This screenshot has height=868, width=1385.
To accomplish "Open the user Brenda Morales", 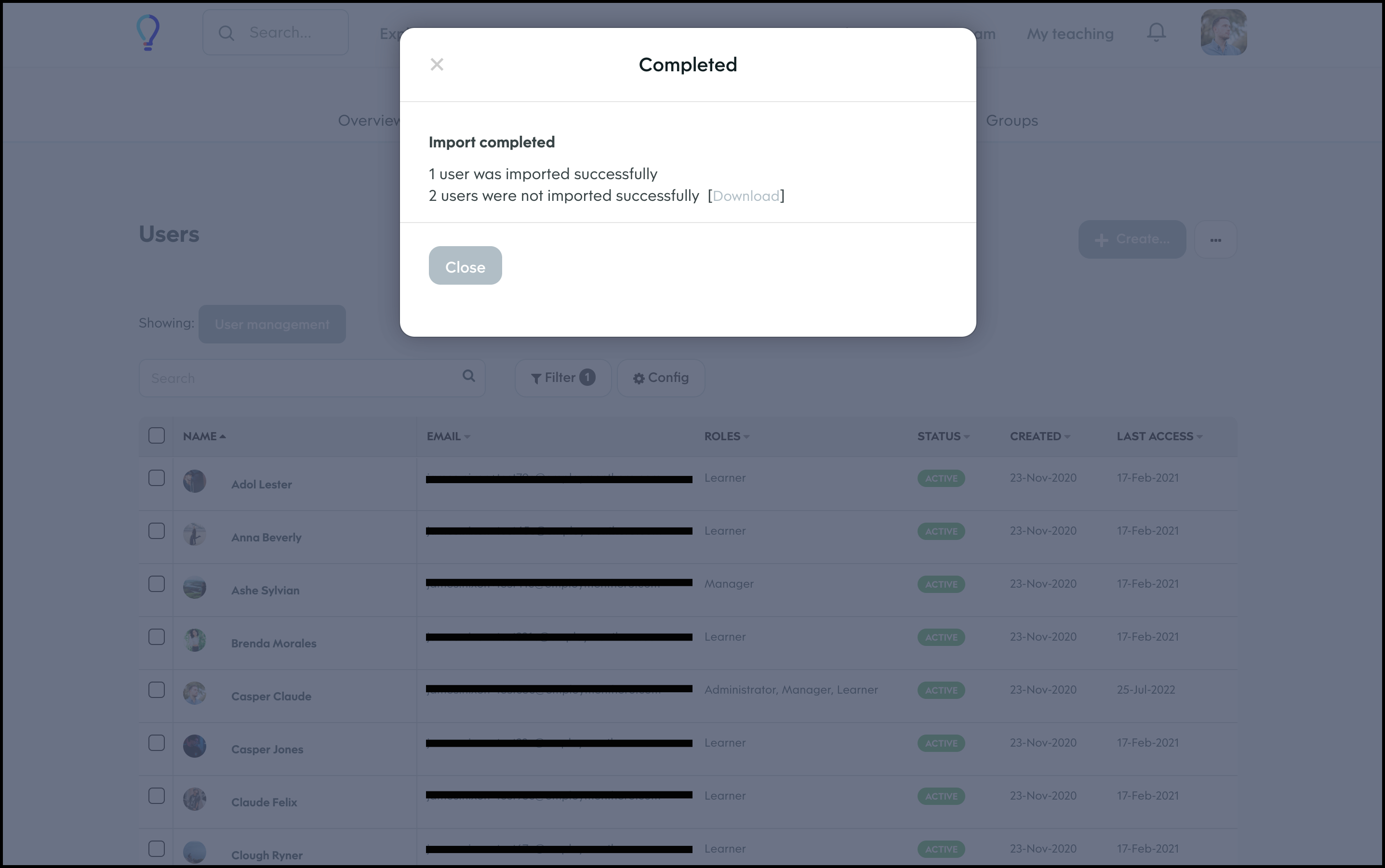I will pyautogui.click(x=274, y=644).
